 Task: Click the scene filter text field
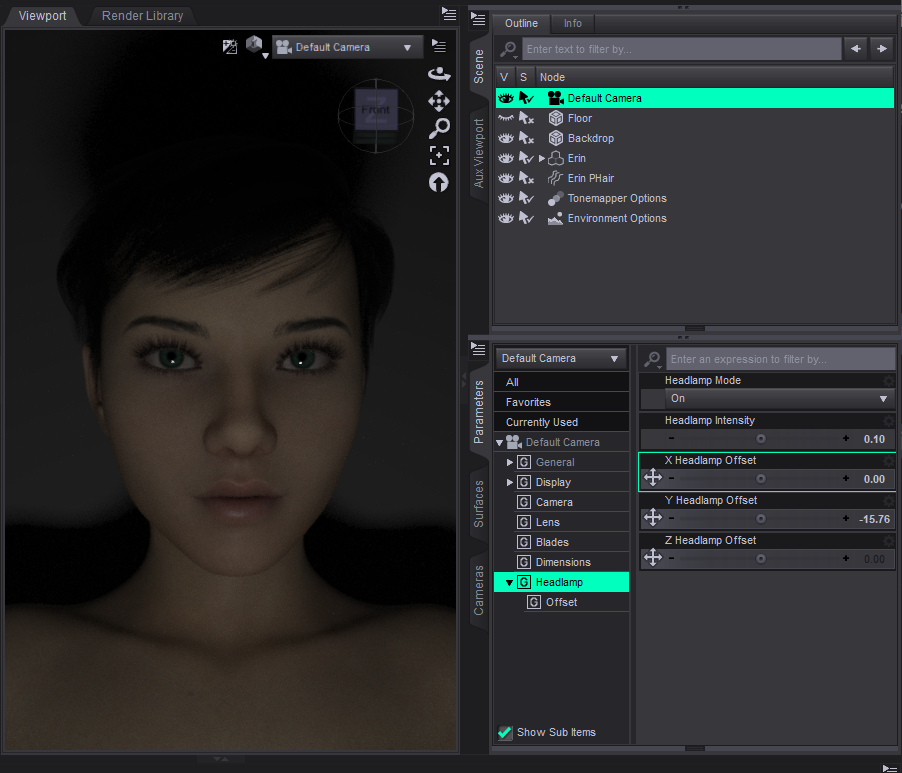pyautogui.click(x=682, y=48)
